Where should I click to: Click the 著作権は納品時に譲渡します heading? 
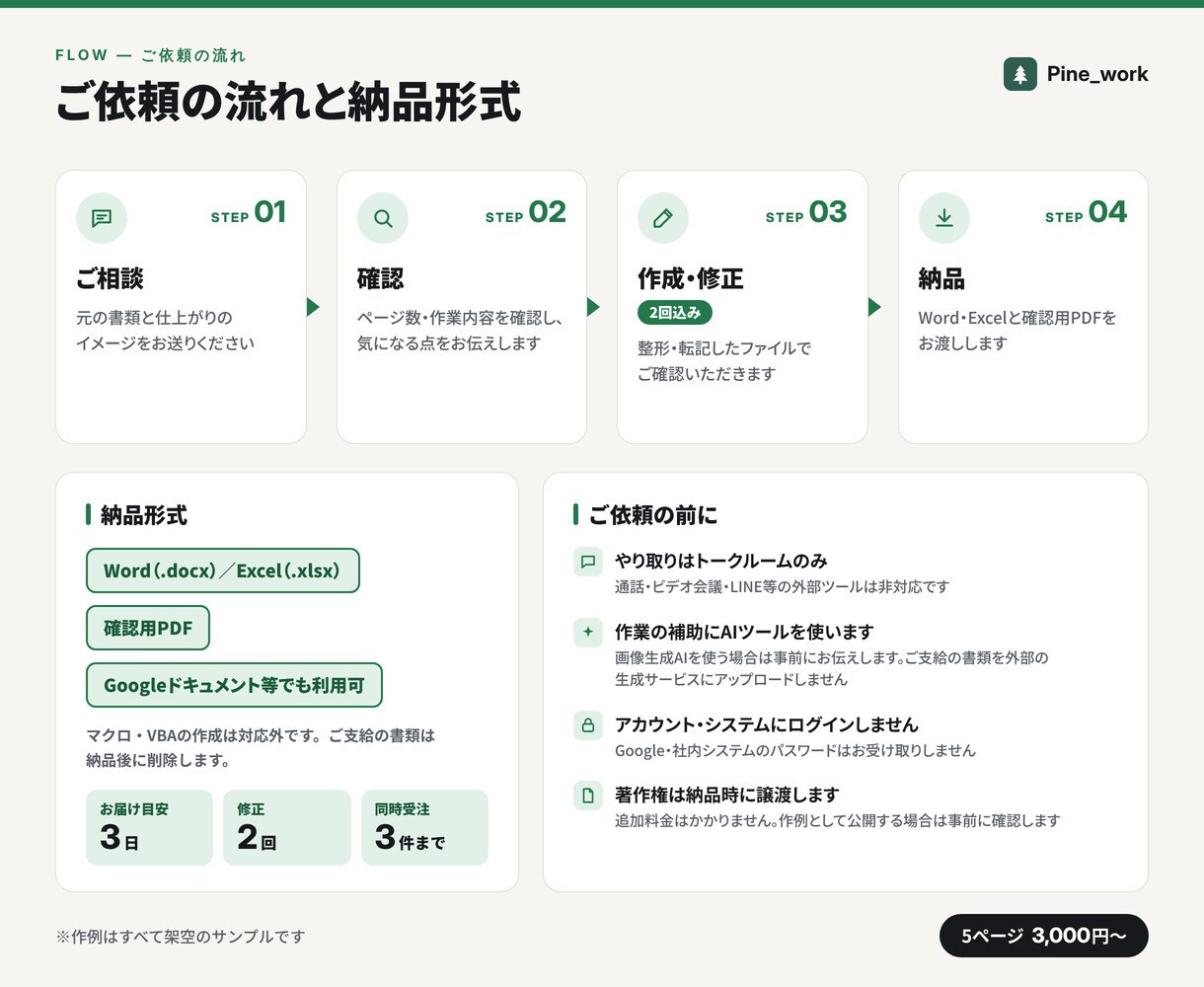[727, 796]
